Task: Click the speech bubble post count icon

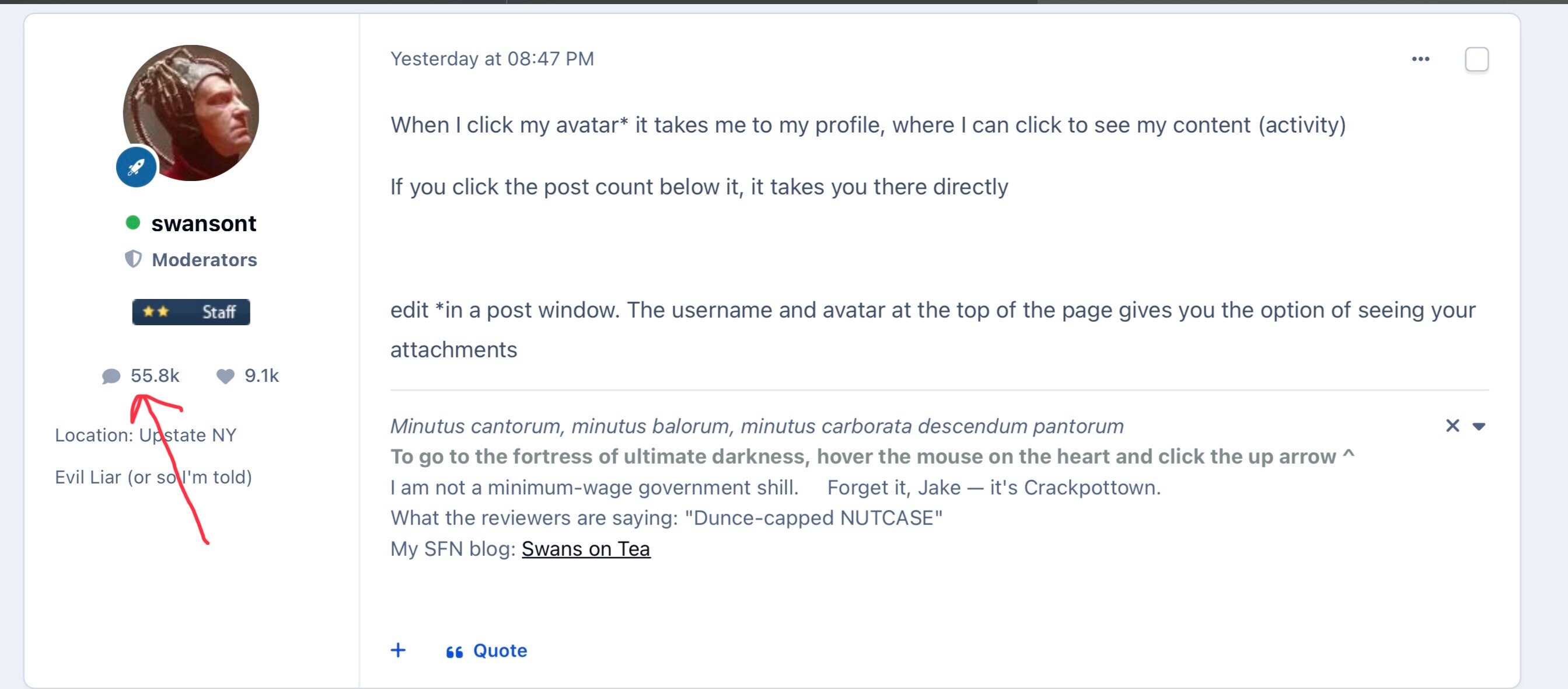Action: [x=111, y=376]
